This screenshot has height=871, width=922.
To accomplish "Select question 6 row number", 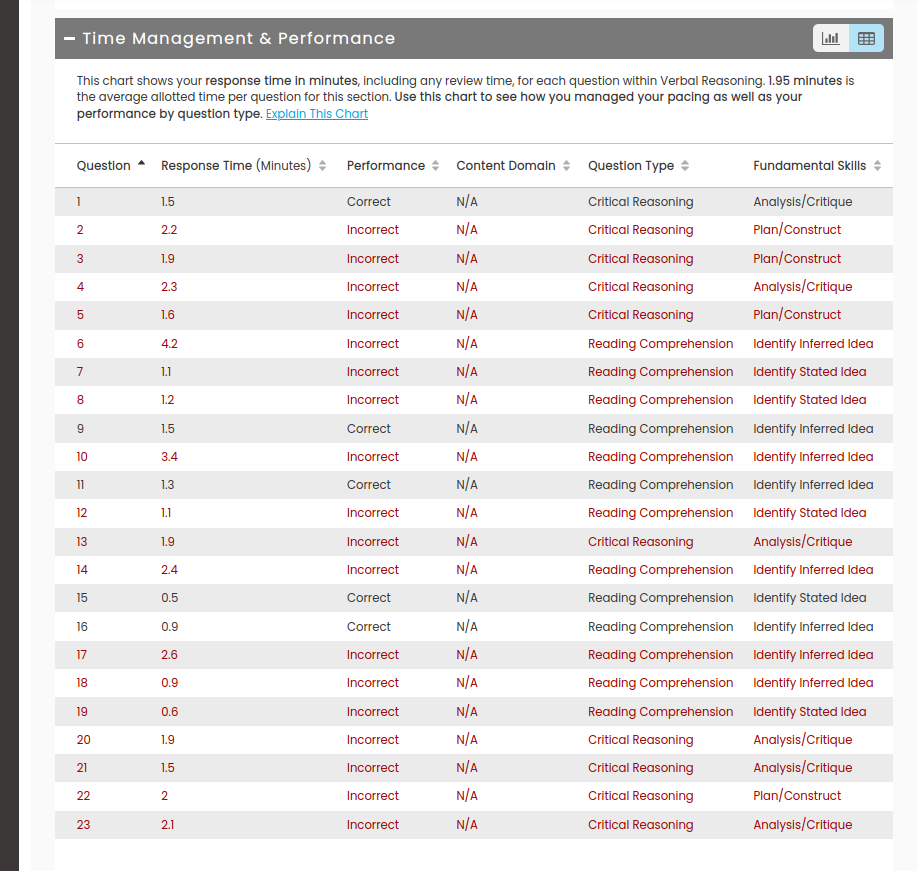I will [80, 344].
